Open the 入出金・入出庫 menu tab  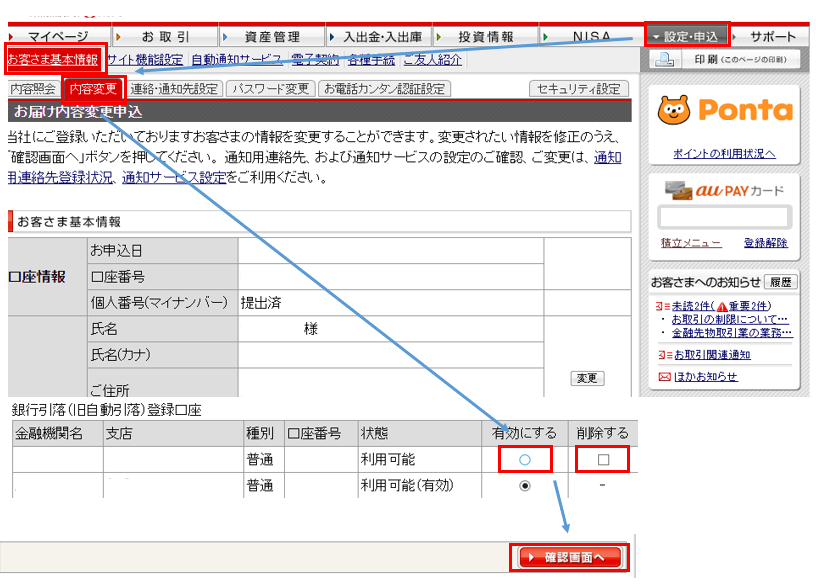(x=381, y=36)
